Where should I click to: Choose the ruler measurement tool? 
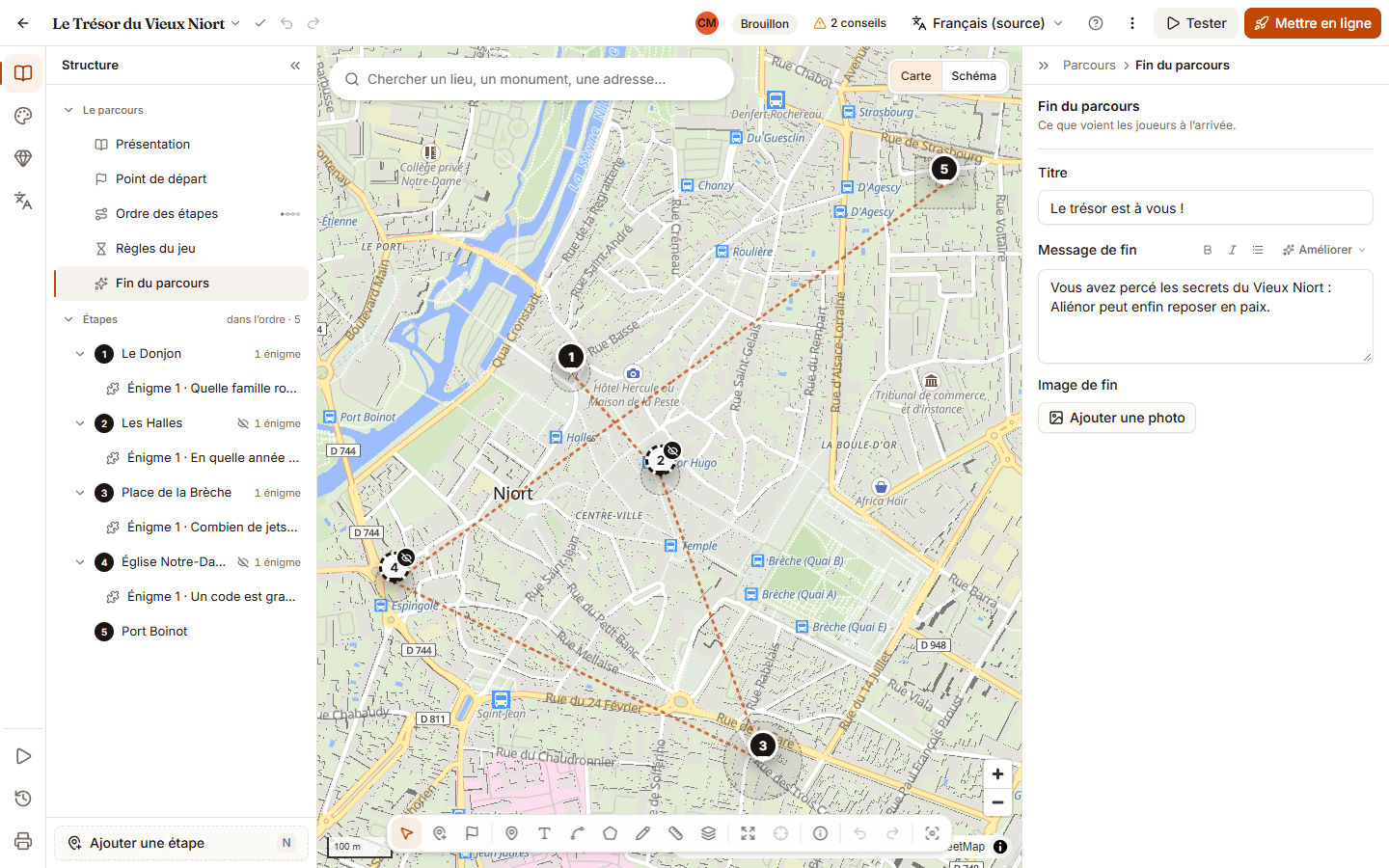(x=676, y=833)
